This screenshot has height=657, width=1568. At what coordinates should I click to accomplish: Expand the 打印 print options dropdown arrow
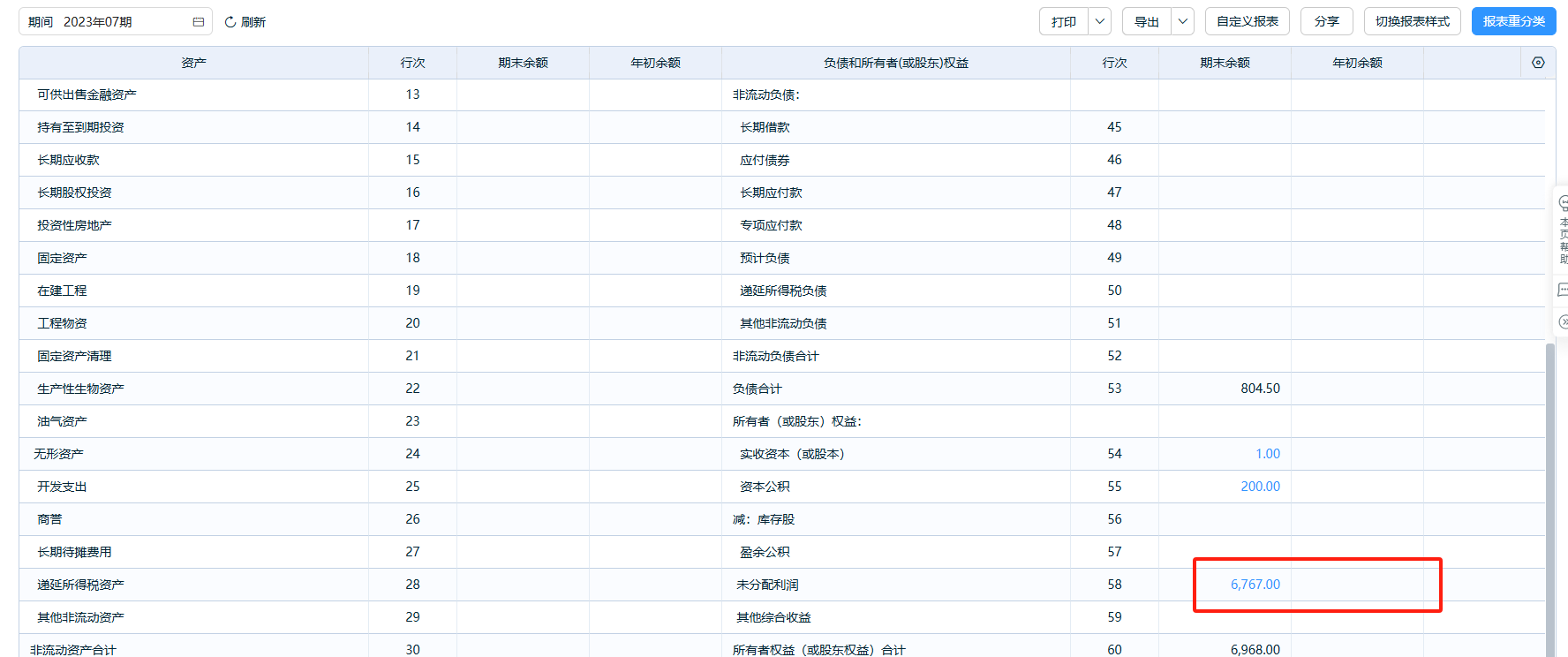point(1099,22)
